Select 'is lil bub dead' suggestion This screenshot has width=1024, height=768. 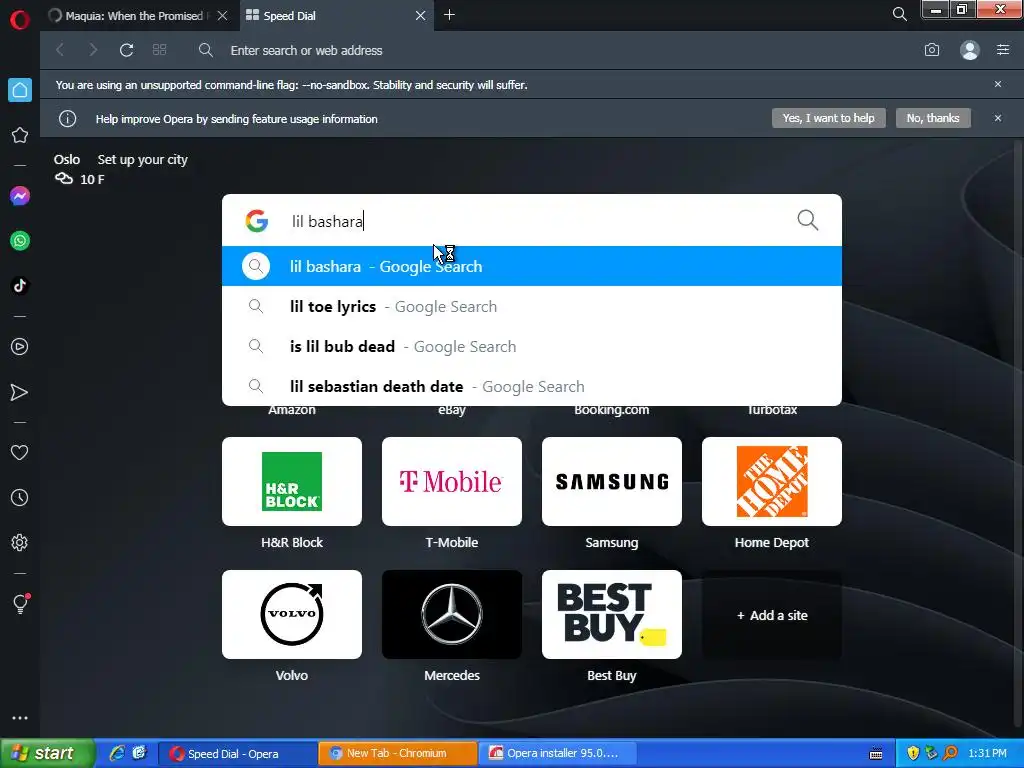[532, 346]
